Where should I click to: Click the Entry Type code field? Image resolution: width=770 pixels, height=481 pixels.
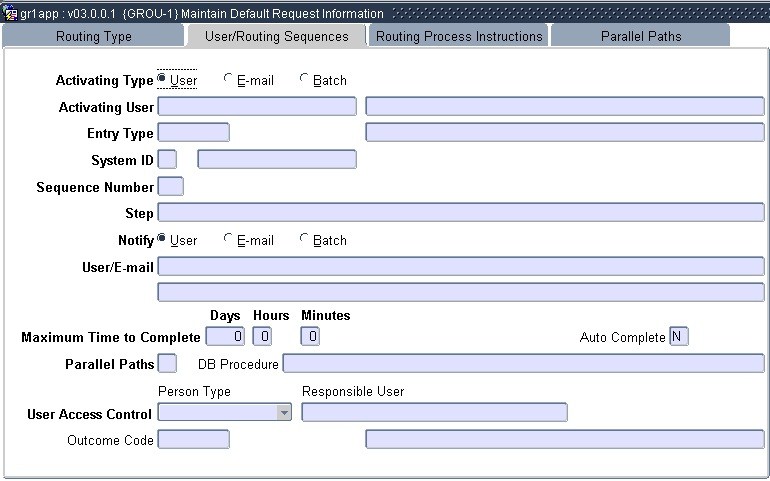[194, 133]
